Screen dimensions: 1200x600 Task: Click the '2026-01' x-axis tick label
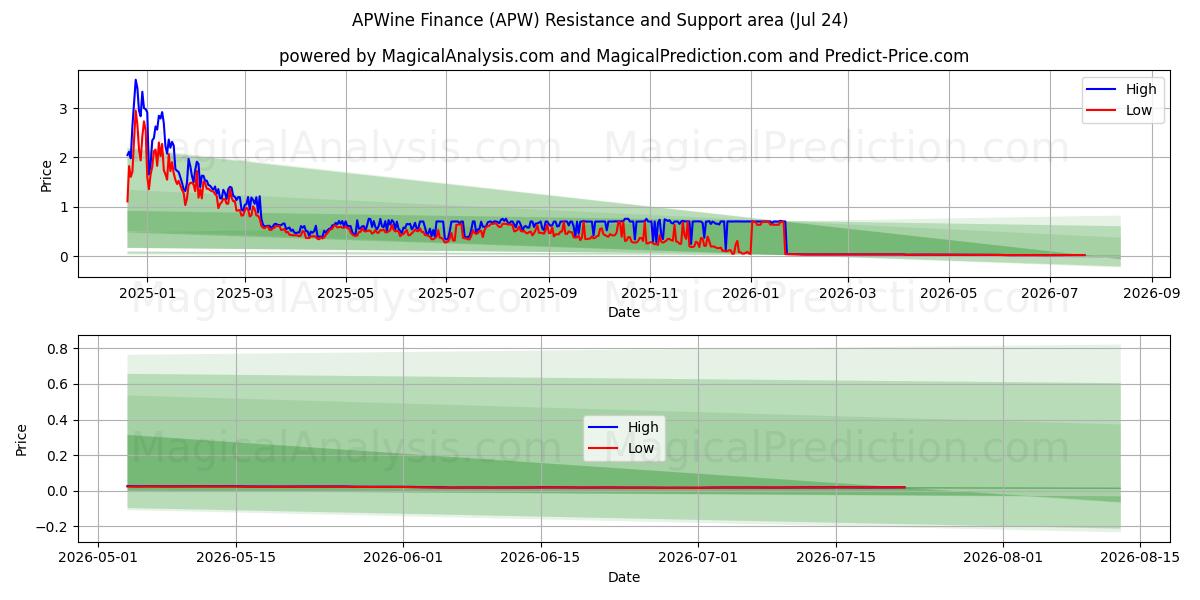pos(750,294)
